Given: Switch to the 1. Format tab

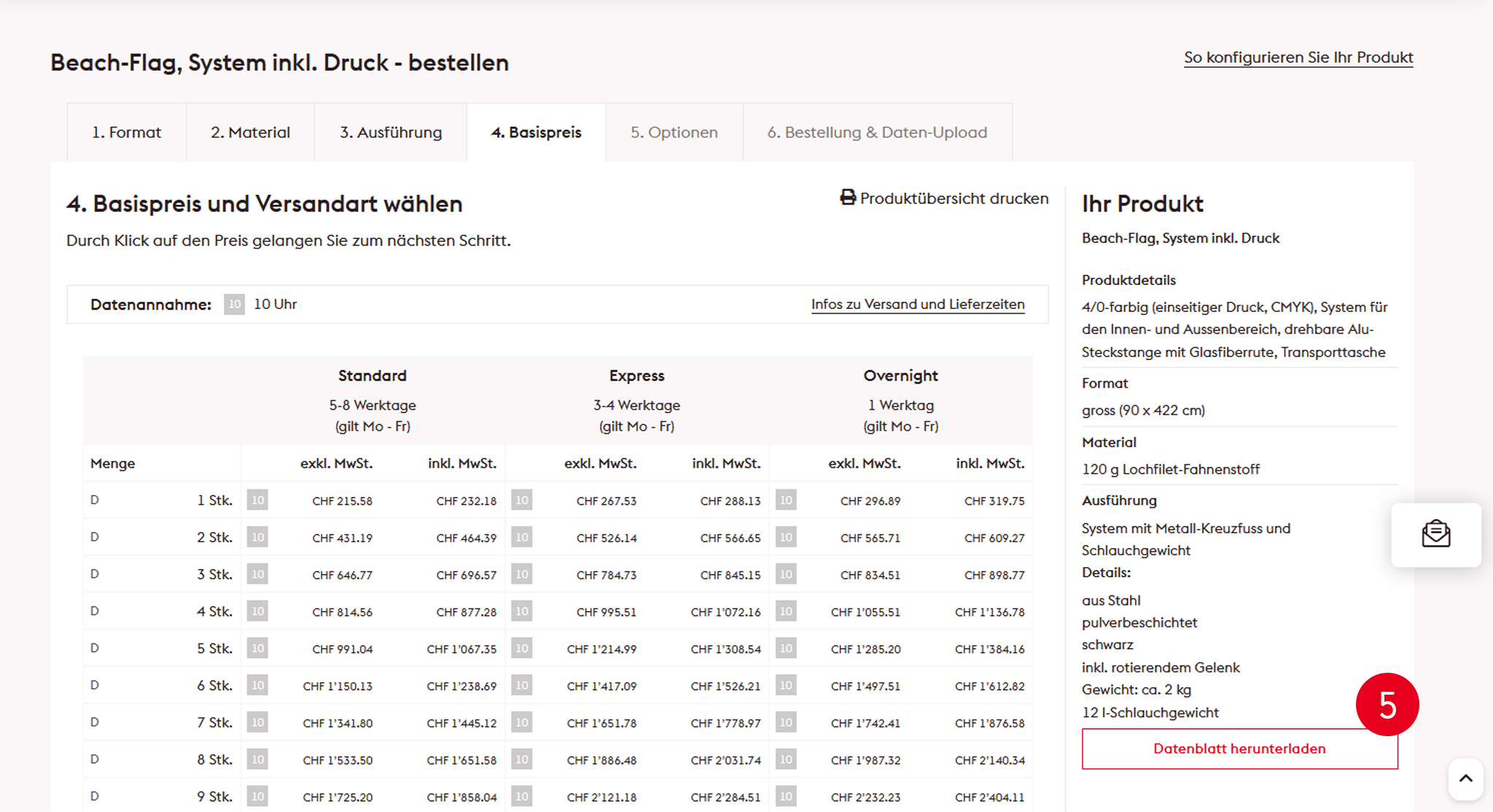Looking at the screenshot, I should [x=126, y=133].
